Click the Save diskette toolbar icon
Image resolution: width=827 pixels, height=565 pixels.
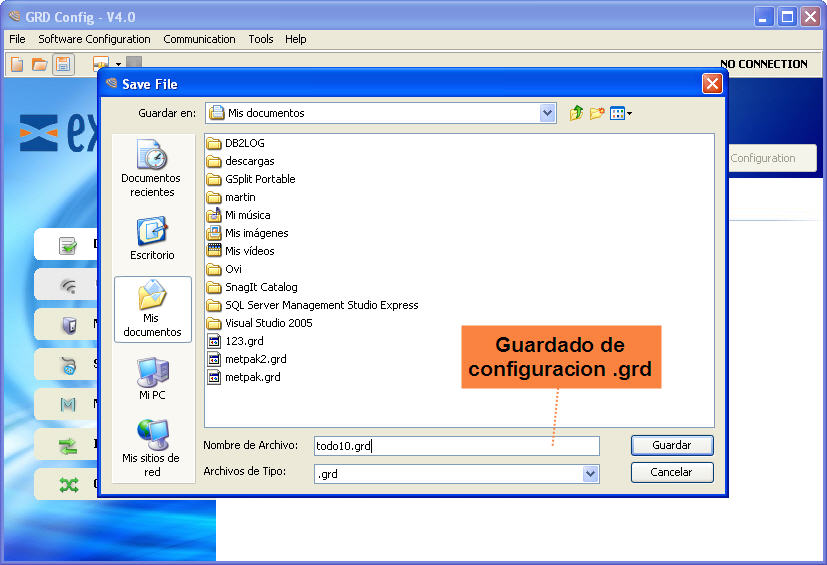coord(62,64)
